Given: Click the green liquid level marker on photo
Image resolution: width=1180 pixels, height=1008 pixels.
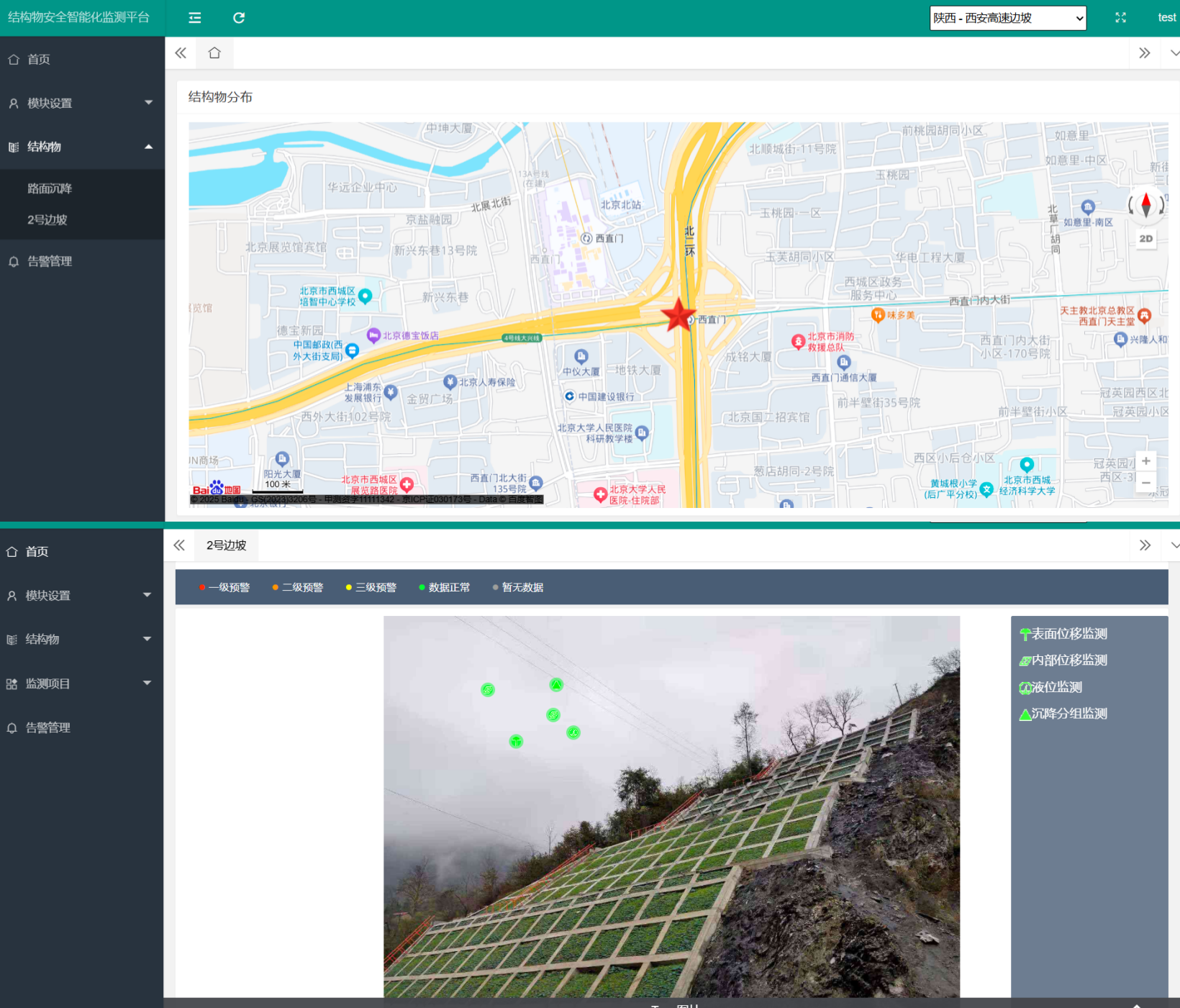Looking at the screenshot, I should pyautogui.click(x=573, y=732).
